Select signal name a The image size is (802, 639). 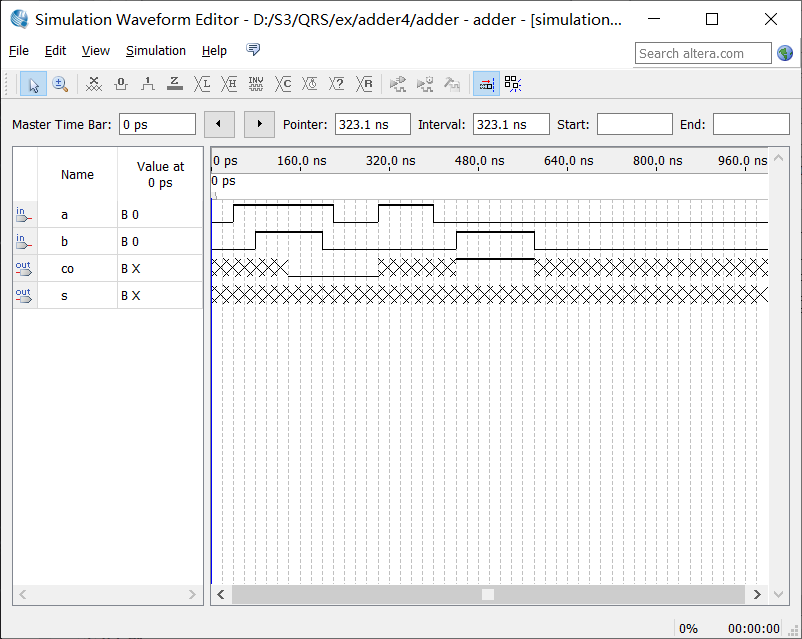[x=64, y=215]
